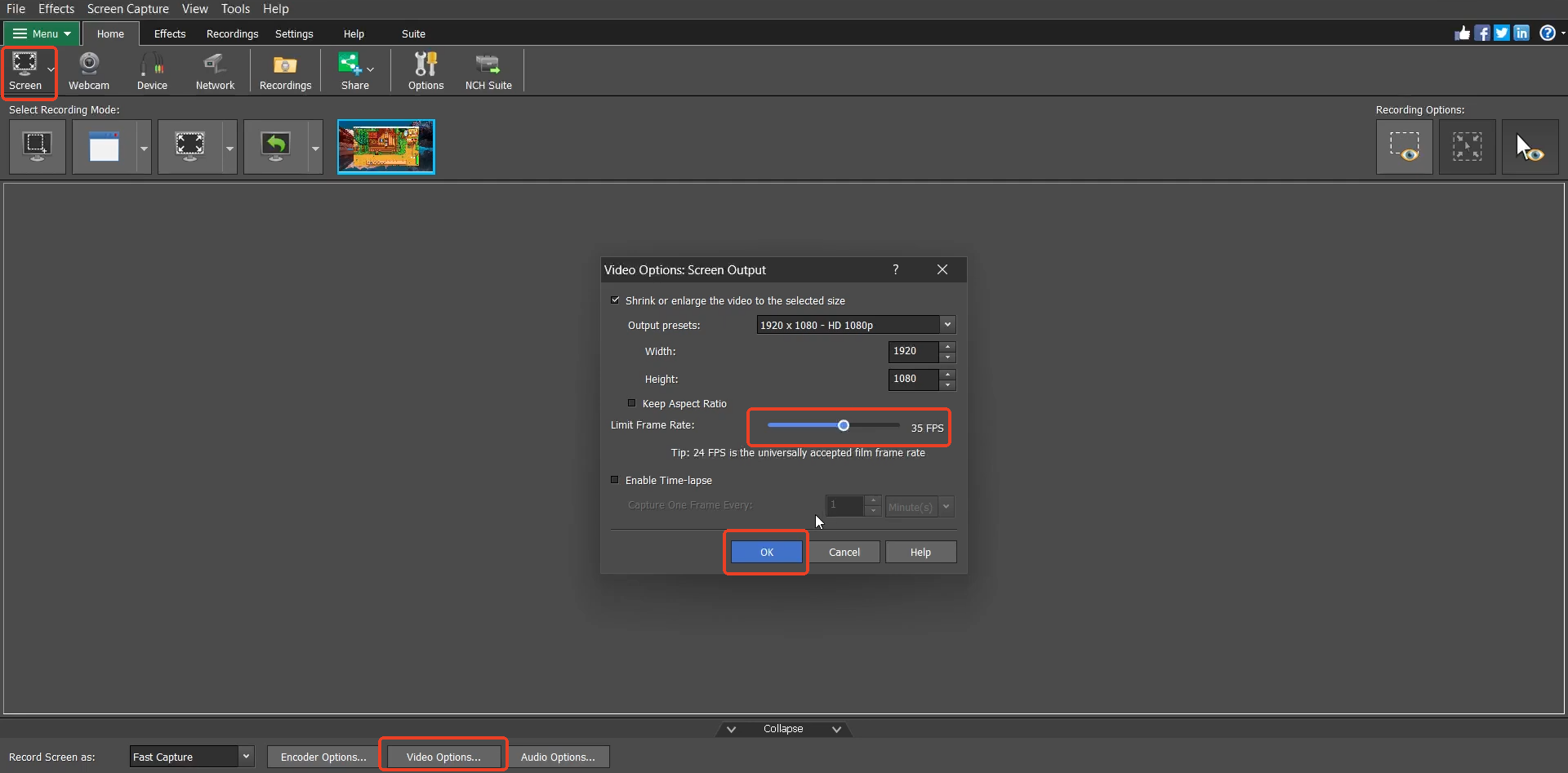Image resolution: width=1568 pixels, height=773 pixels.
Task: Confirm dialog with OK button
Action: click(x=766, y=552)
